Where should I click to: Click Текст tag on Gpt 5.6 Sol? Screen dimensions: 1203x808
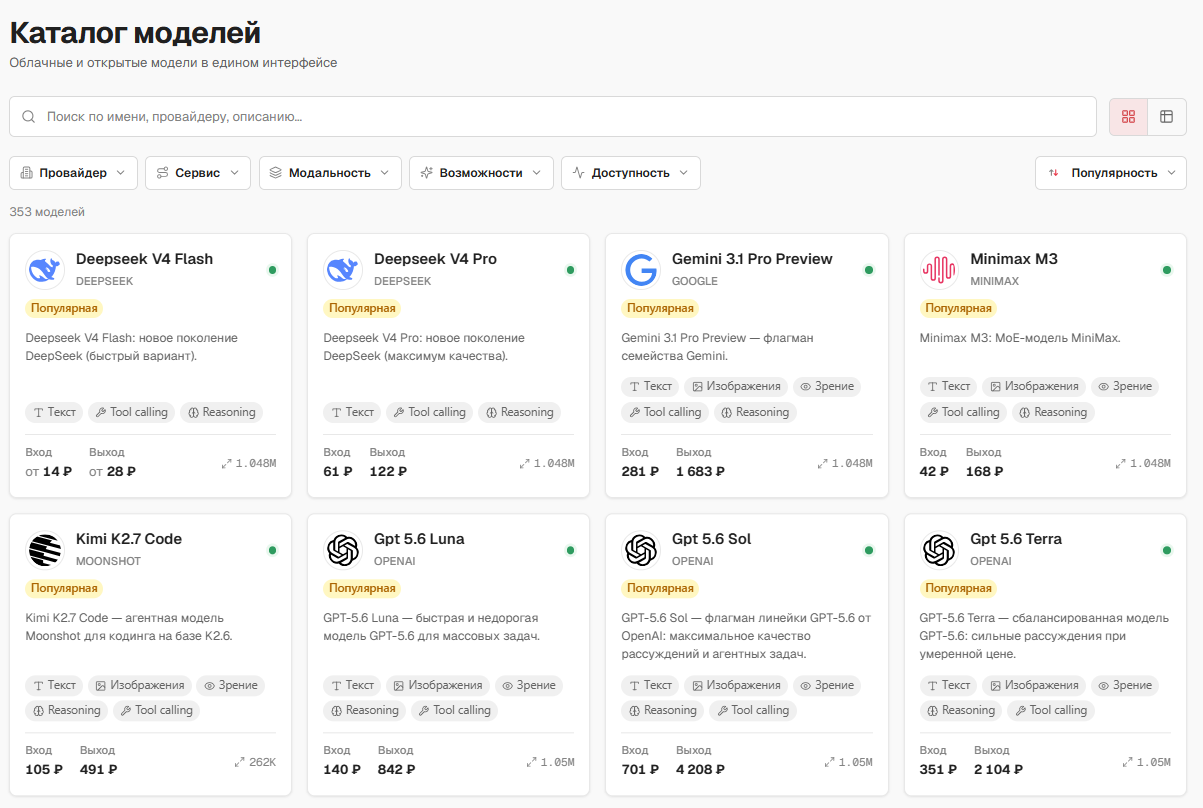click(650, 685)
